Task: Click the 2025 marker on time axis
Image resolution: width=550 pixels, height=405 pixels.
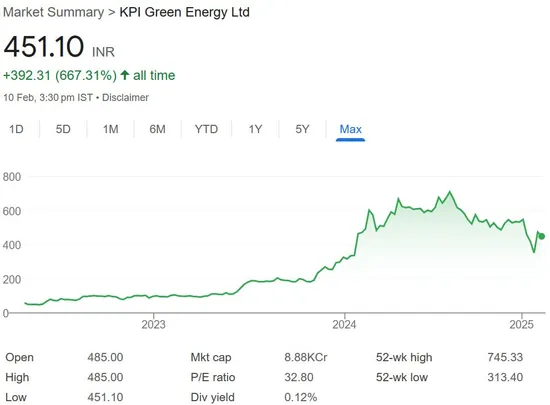Action: point(522,324)
